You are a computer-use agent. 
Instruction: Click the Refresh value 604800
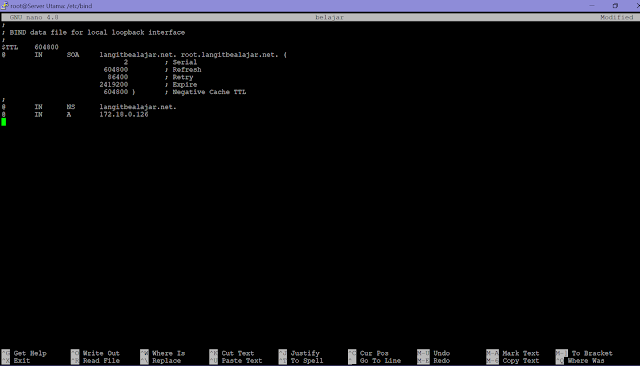(116, 70)
